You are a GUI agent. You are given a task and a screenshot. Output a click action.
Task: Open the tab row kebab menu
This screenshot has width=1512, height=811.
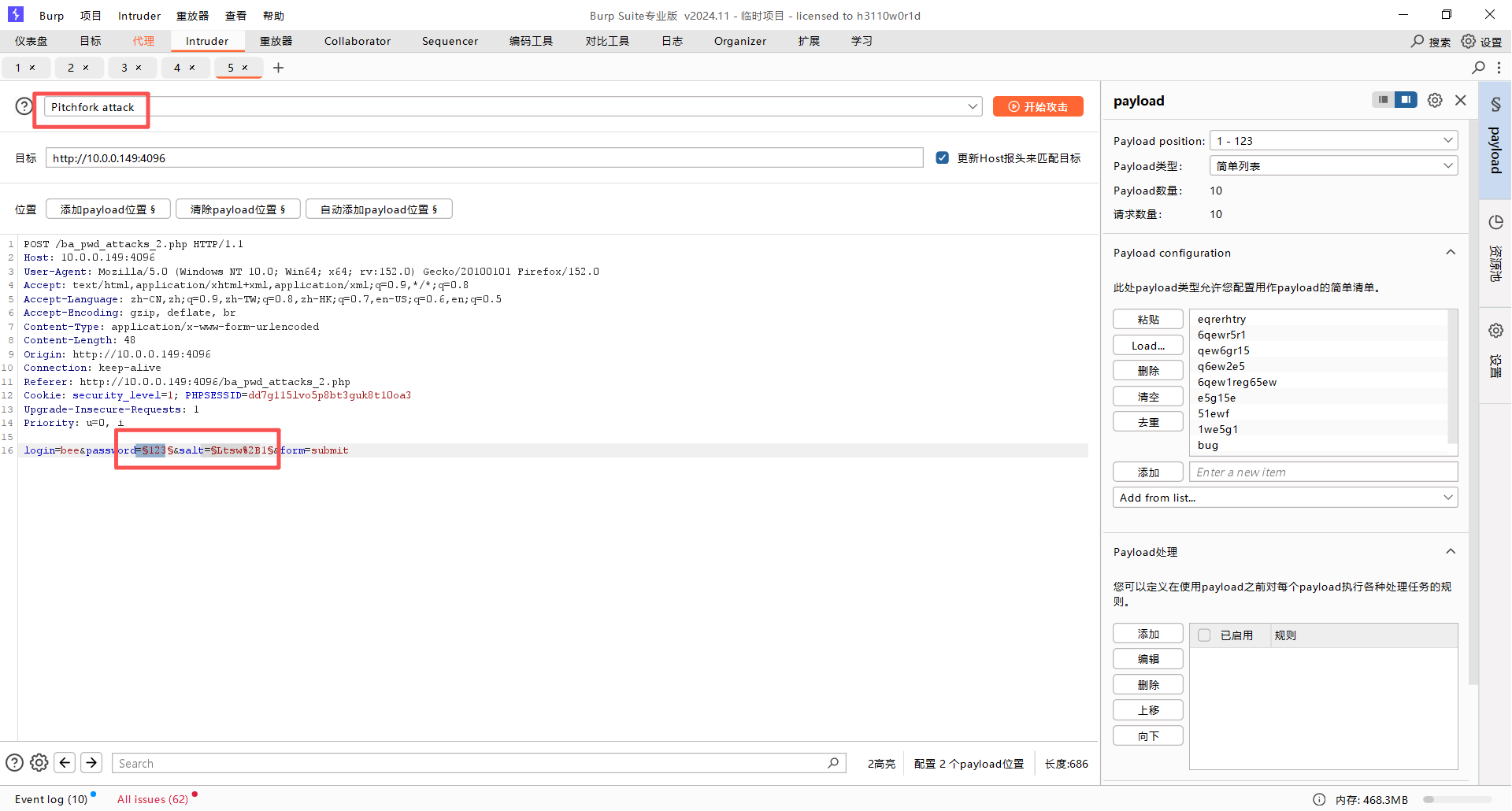click(1499, 68)
